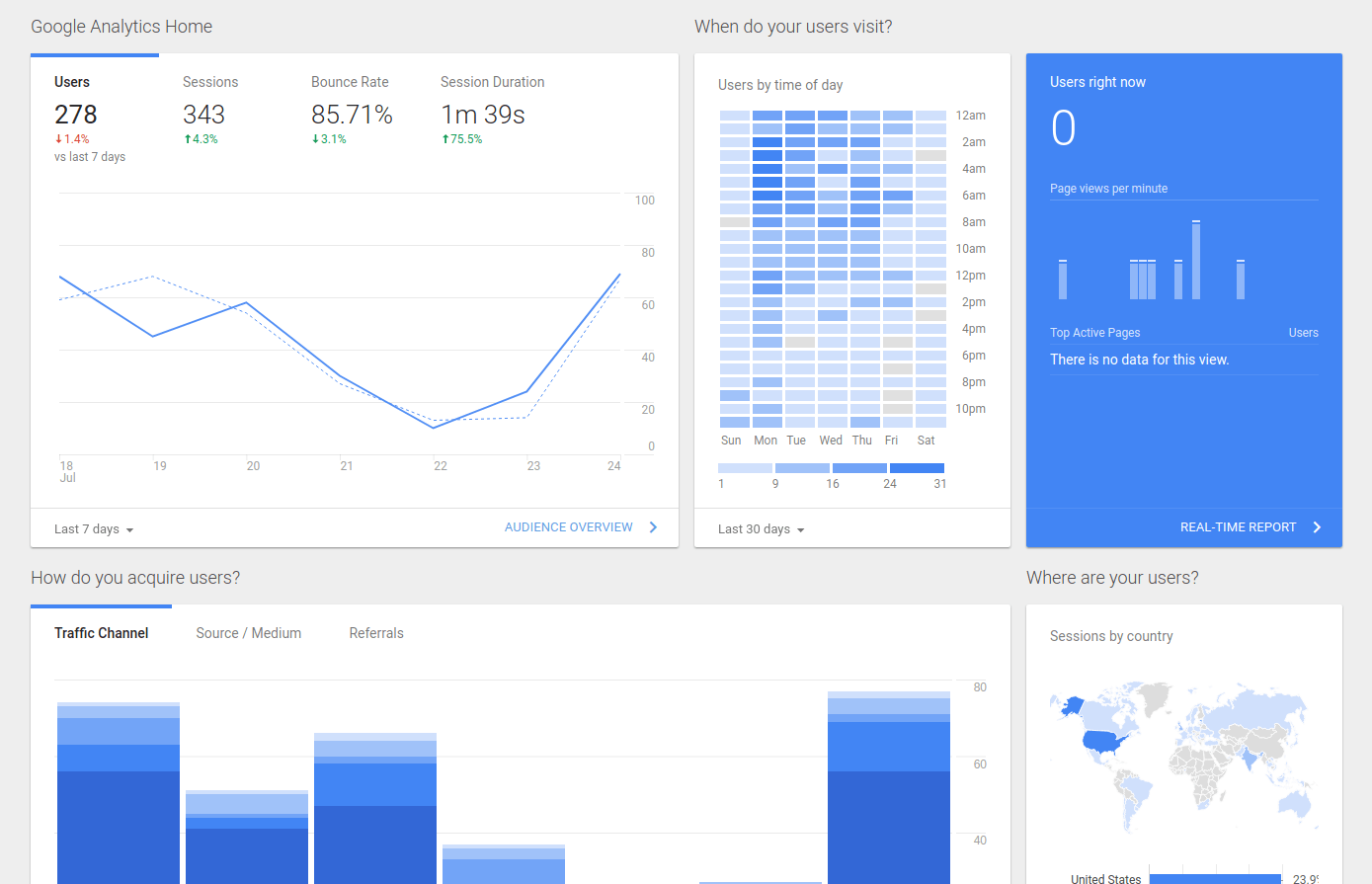This screenshot has height=884, width=1372.
Task: Click the Bounce Rate value 85.71%
Action: click(x=352, y=115)
